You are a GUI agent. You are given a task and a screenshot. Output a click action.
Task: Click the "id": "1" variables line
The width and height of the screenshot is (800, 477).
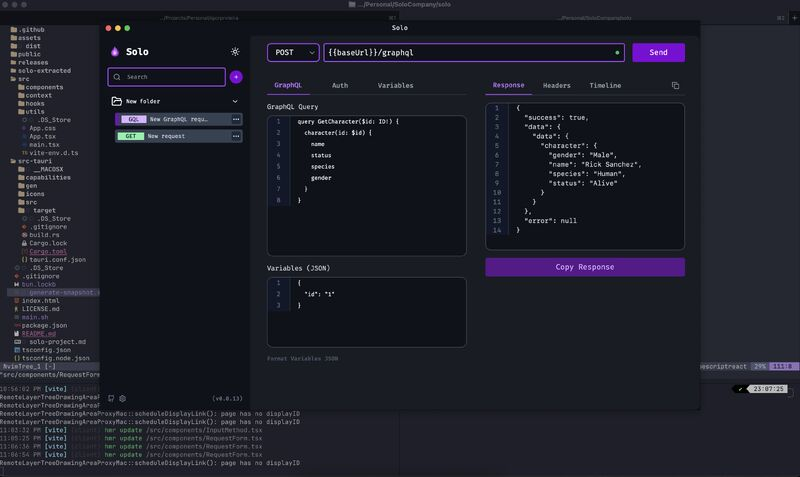(x=319, y=294)
